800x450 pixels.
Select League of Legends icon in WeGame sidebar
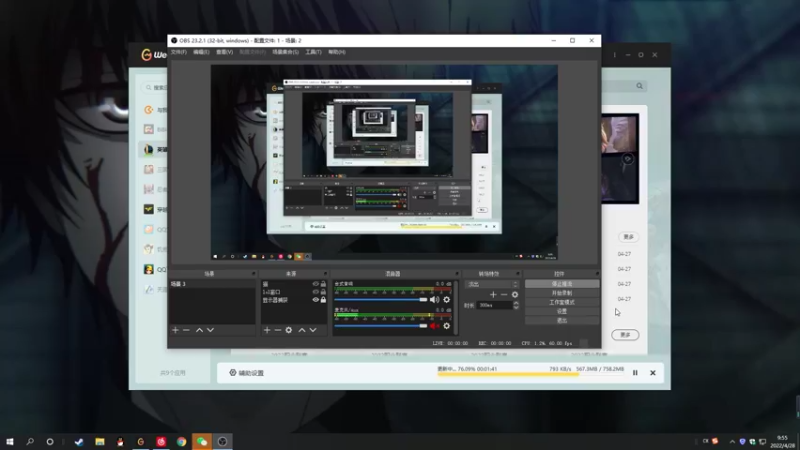[x=148, y=149]
